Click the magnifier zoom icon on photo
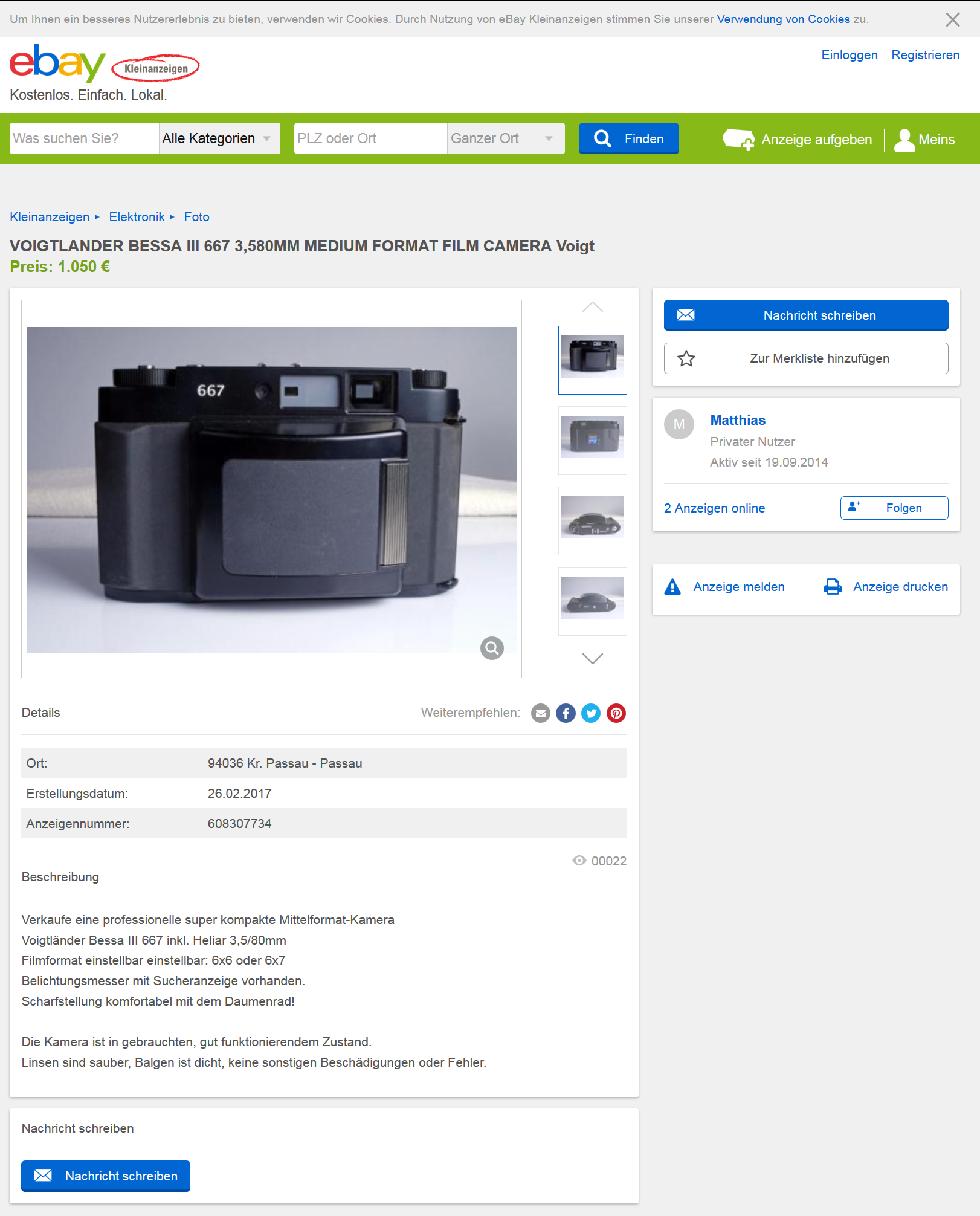Screen dimensions: 980x1216 tap(492, 648)
